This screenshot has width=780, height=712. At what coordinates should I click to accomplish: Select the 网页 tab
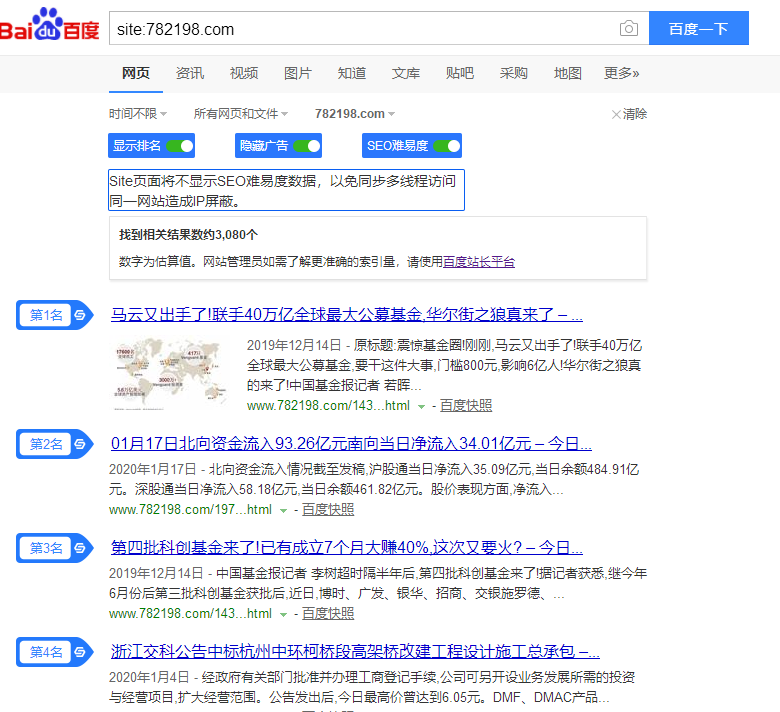[x=136, y=73]
